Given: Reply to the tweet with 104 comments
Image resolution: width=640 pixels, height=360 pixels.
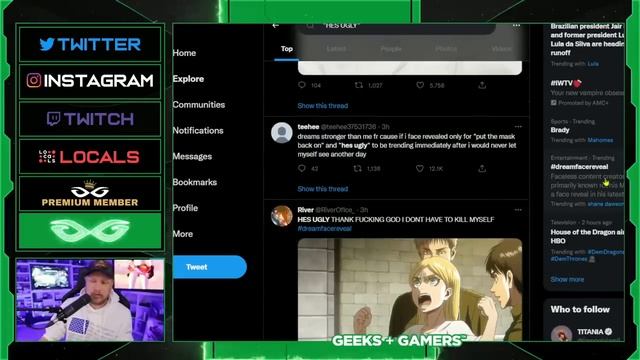Looking at the screenshot, I should click(x=302, y=85).
